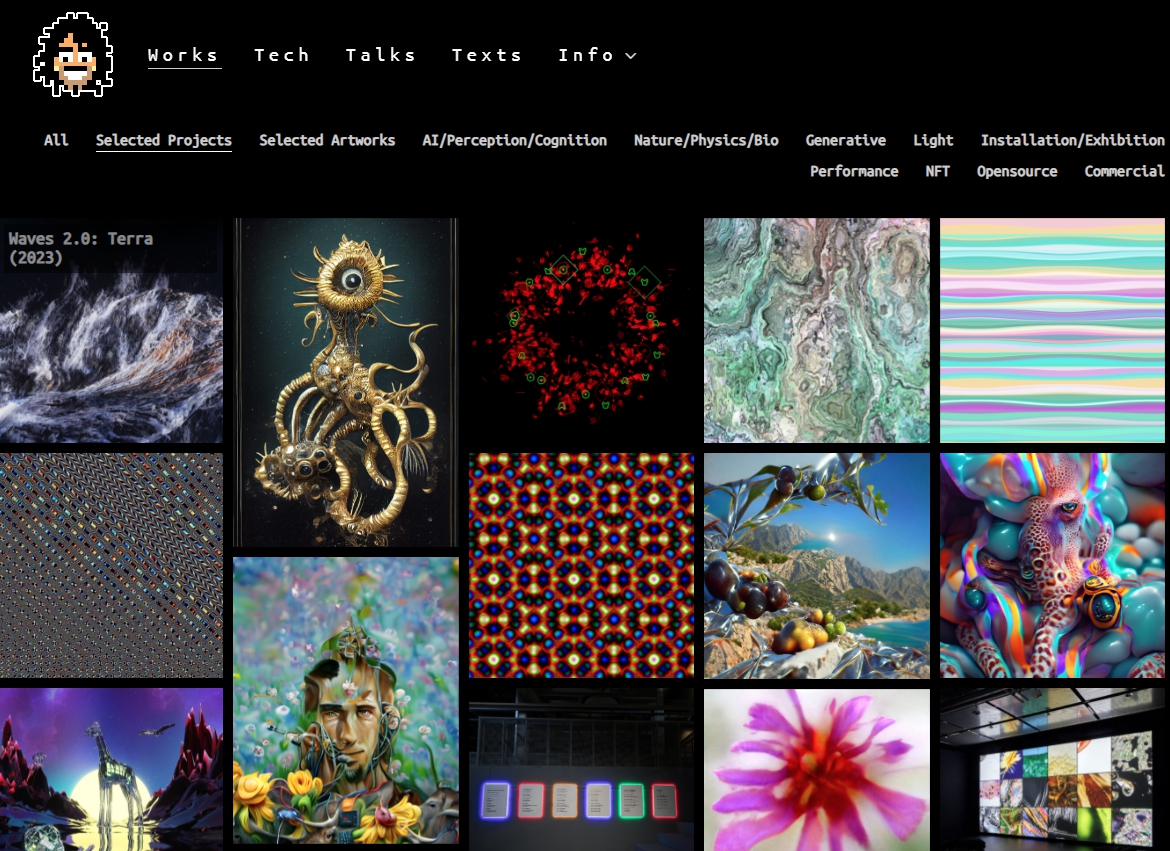Go to the Tech section
This screenshot has height=851, width=1170.
pos(282,55)
